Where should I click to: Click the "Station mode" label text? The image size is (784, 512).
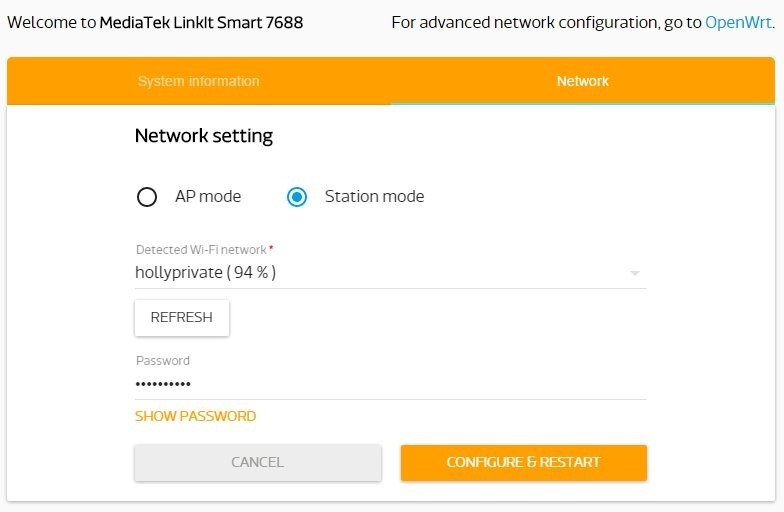point(374,197)
